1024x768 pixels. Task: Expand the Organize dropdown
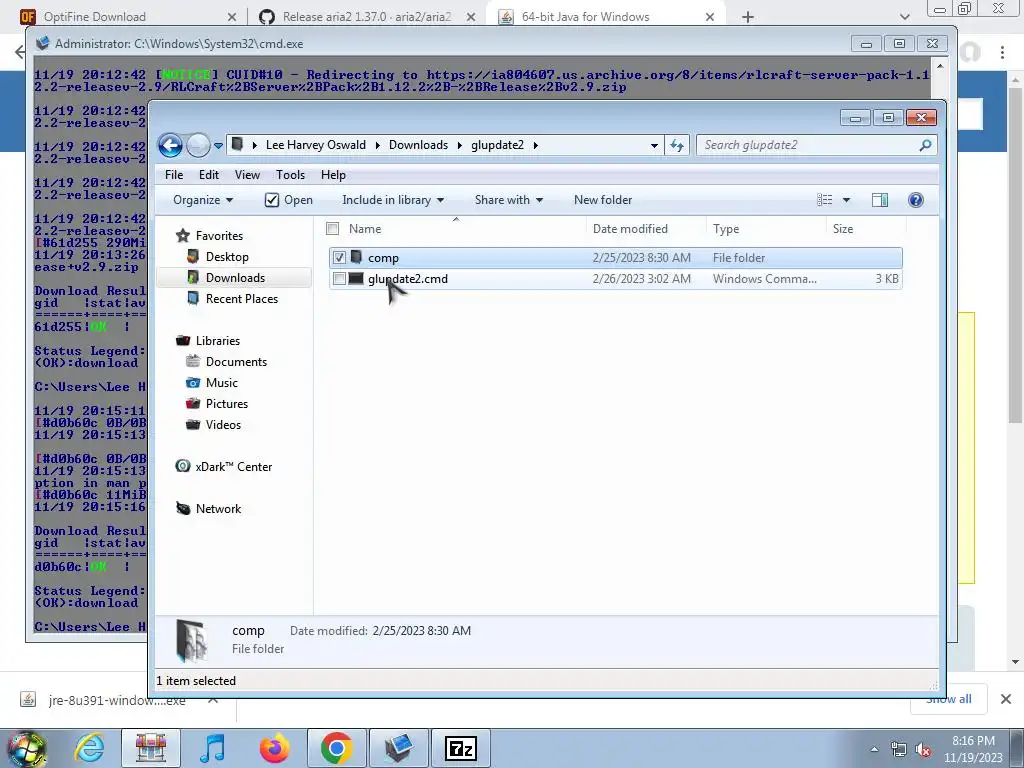[x=202, y=200]
